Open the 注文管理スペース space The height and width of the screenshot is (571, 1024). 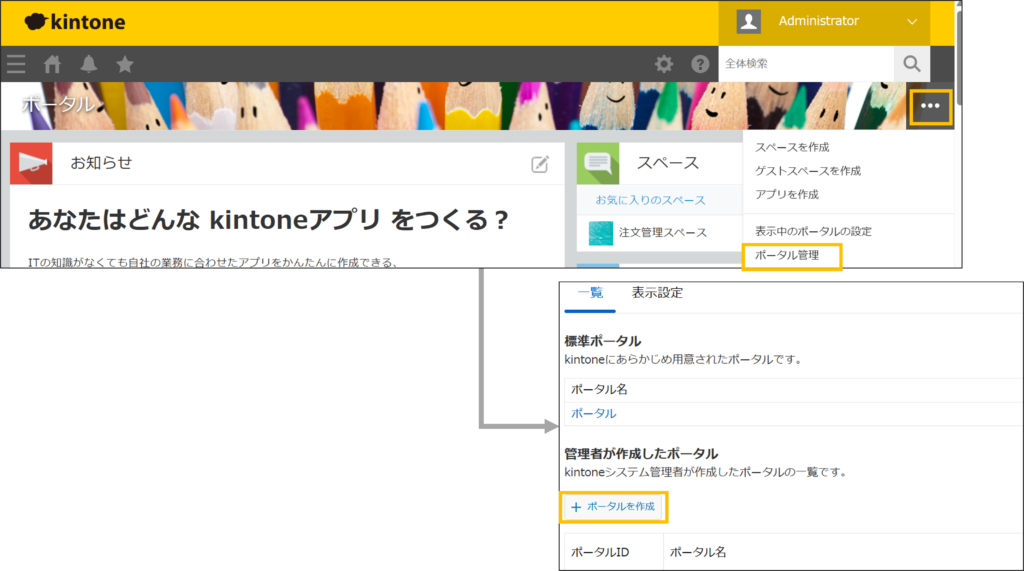click(x=663, y=233)
